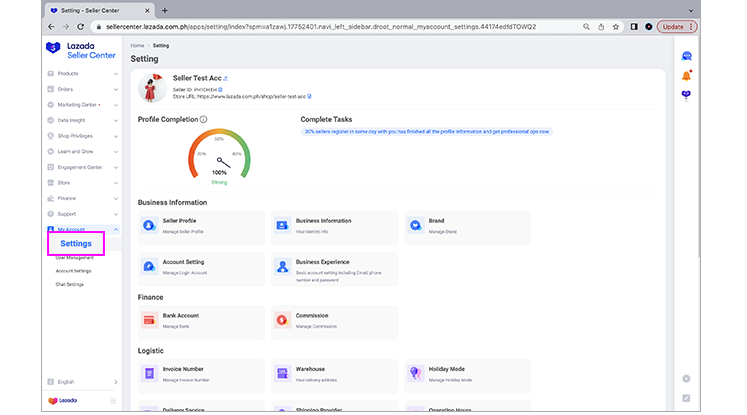Image resolution: width=747 pixels, height=415 pixels.
Task: Click the edit note icon in right sidebar
Action: (x=686, y=398)
